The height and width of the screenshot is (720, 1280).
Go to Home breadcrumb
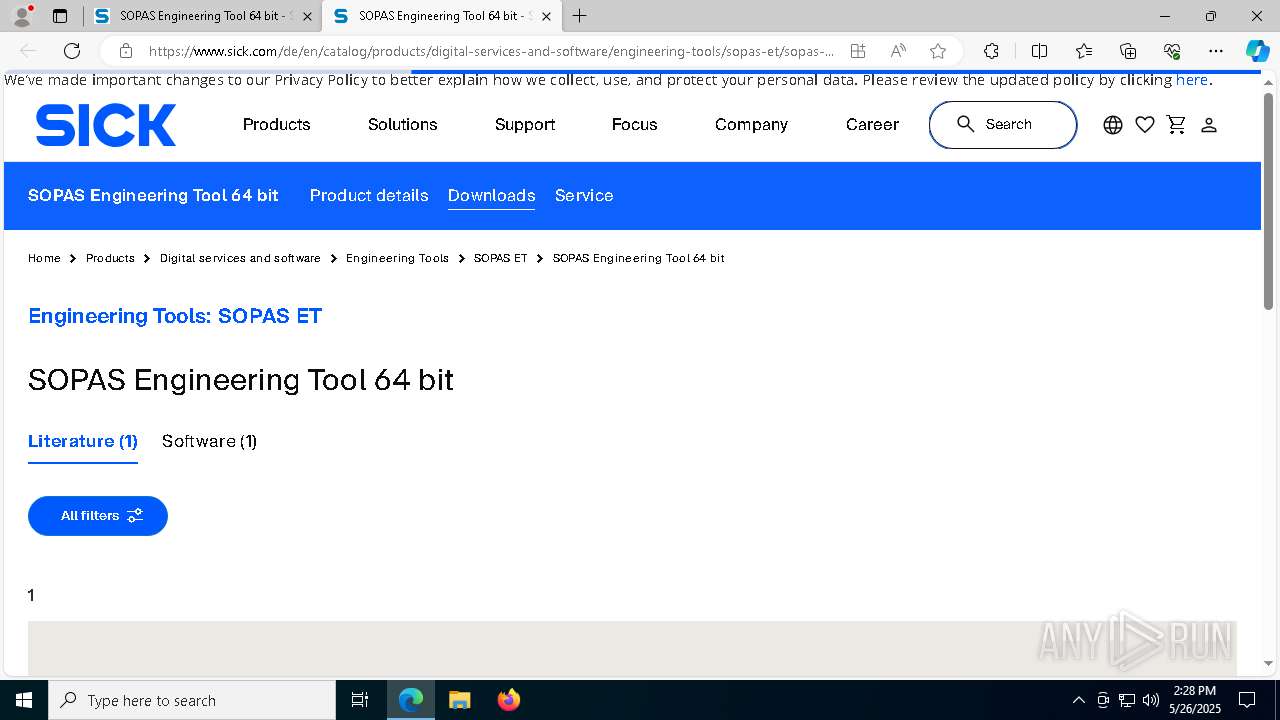tap(44, 258)
